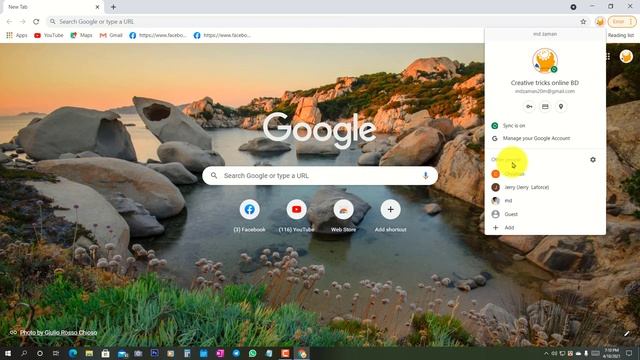The width and height of the screenshot is (640, 360).
Task: Open Microsoft Store from taskbar
Action: pos(105,353)
